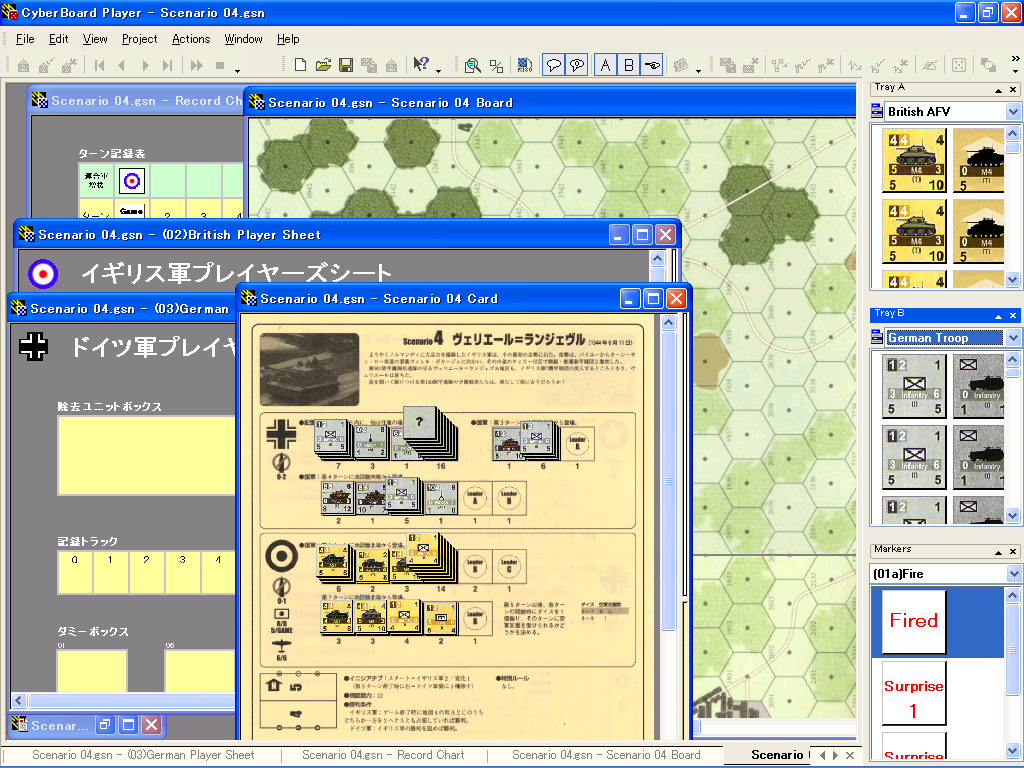Screen dimensions: 1024x768
Task: Toggle Tray B visibility button
Action: click(629, 65)
